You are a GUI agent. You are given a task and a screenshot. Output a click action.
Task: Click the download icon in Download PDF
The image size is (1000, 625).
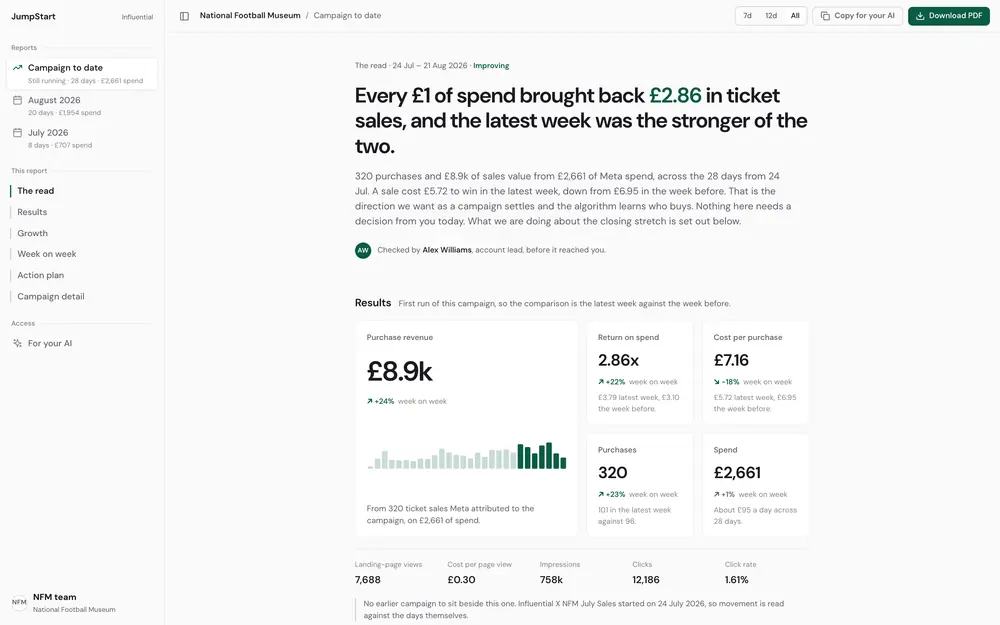click(920, 16)
